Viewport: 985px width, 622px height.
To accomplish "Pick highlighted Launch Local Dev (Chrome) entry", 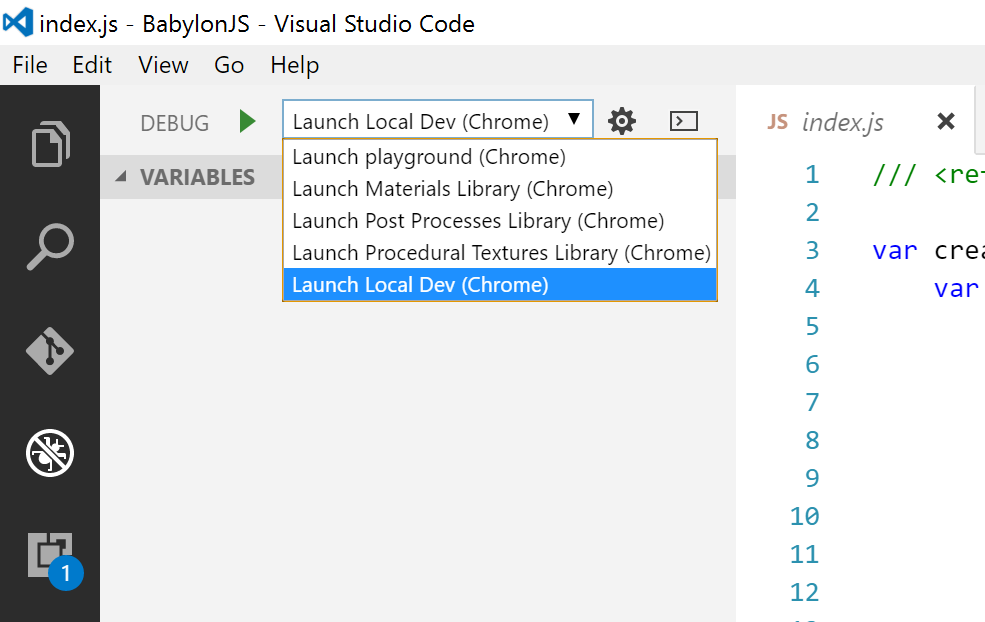I will pos(499,285).
